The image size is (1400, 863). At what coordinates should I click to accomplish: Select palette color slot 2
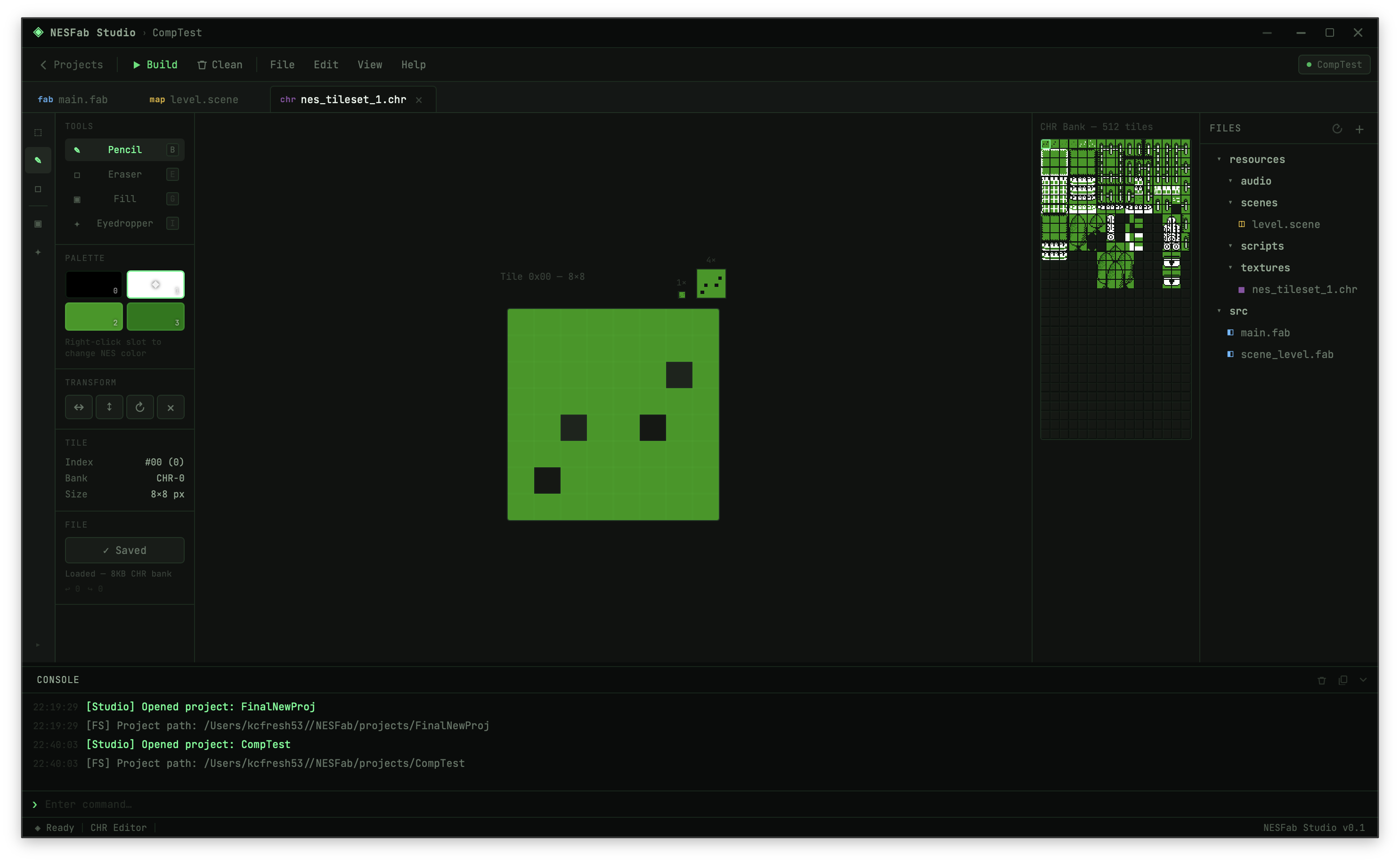(94, 317)
